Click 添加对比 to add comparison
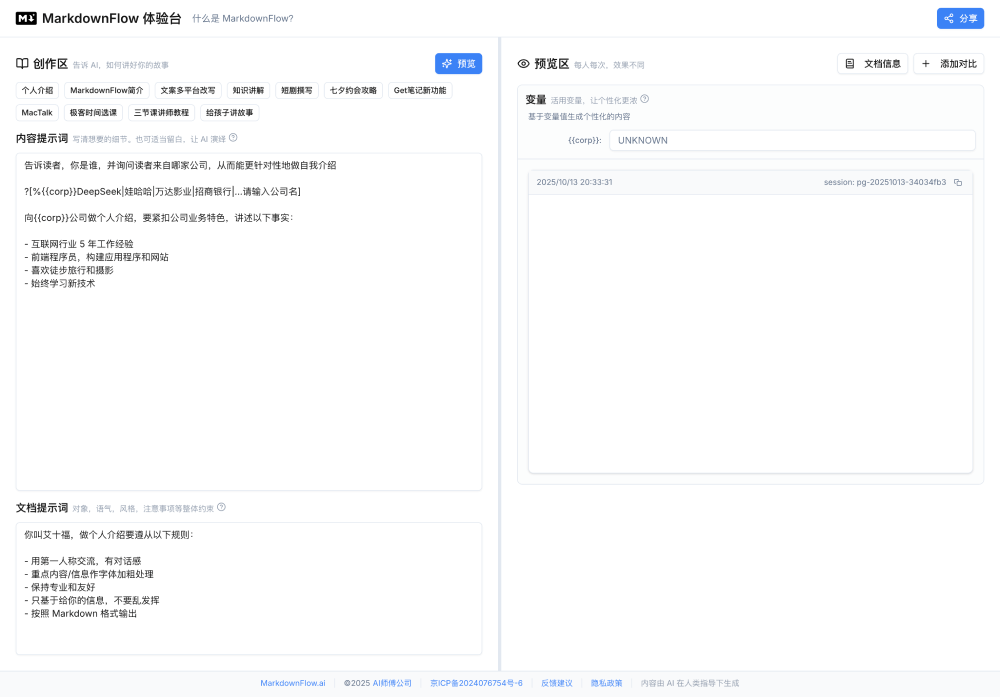 [948, 64]
